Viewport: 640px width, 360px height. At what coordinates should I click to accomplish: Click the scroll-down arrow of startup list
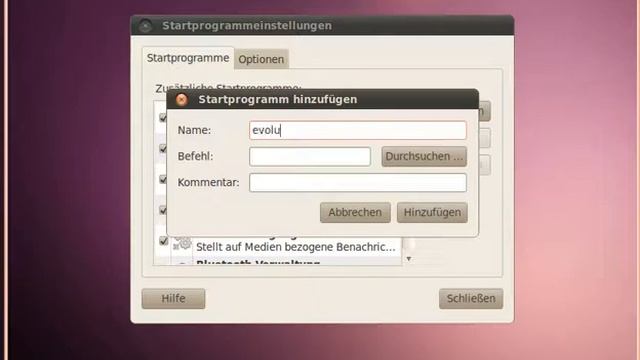point(409,259)
